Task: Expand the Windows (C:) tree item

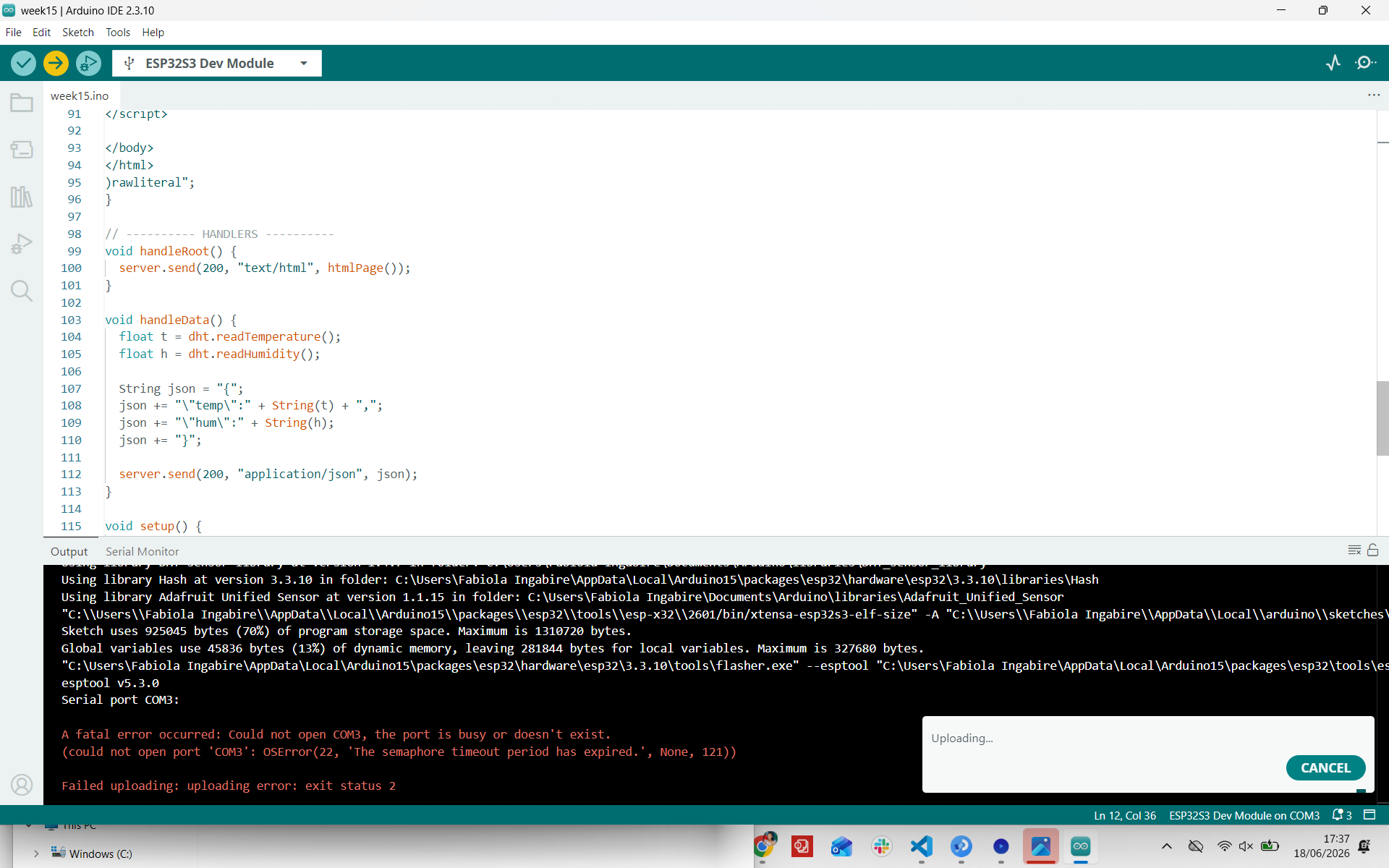Action: [x=36, y=854]
